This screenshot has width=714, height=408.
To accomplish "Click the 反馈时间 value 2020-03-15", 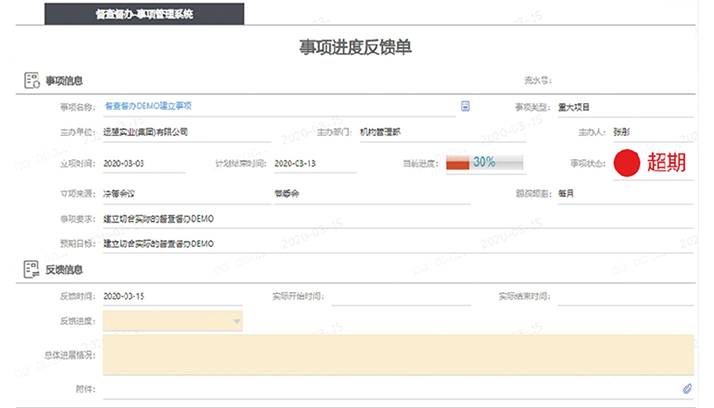I will pos(124,296).
